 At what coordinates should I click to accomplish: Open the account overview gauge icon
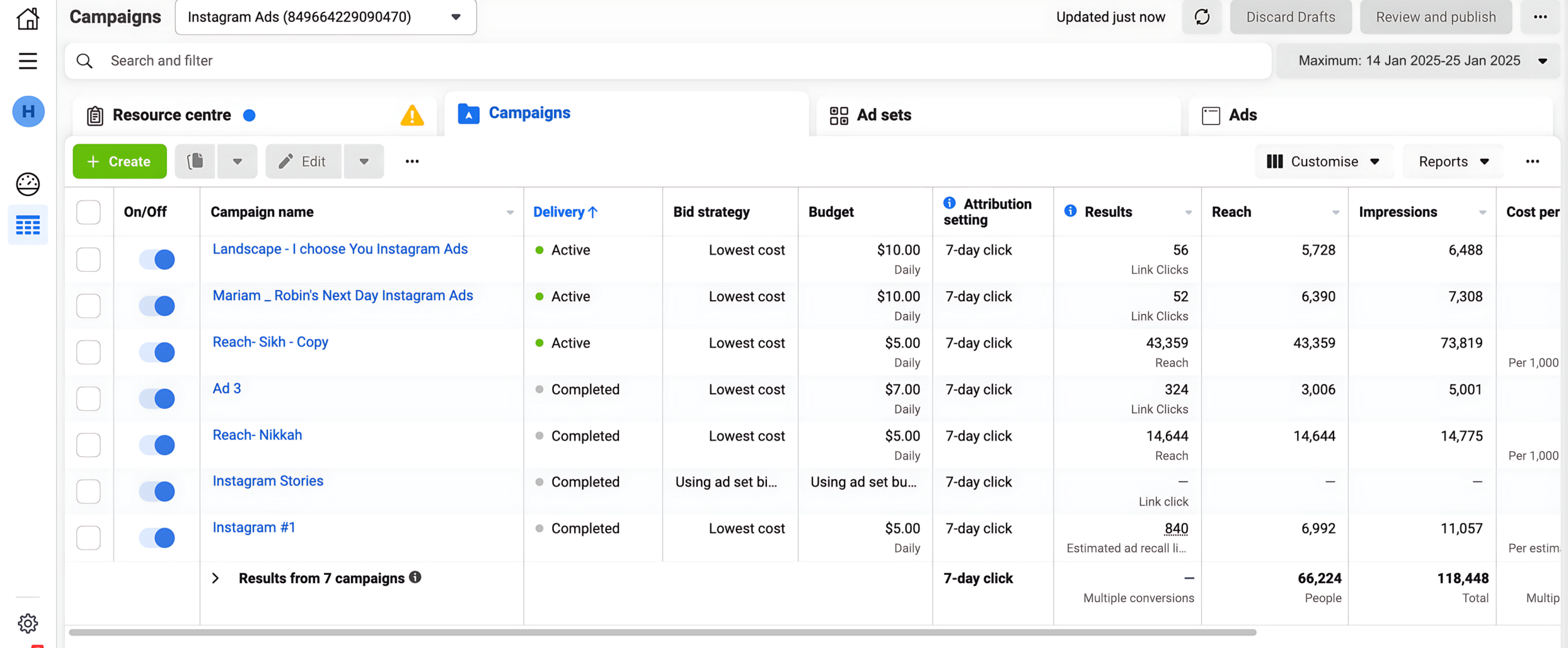(x=28, y=184)
